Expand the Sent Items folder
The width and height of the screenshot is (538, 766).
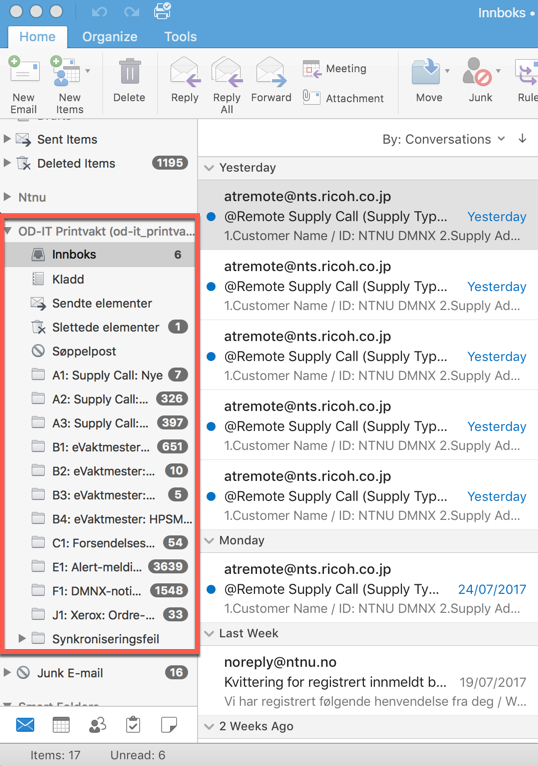click(x=7, y=139)
